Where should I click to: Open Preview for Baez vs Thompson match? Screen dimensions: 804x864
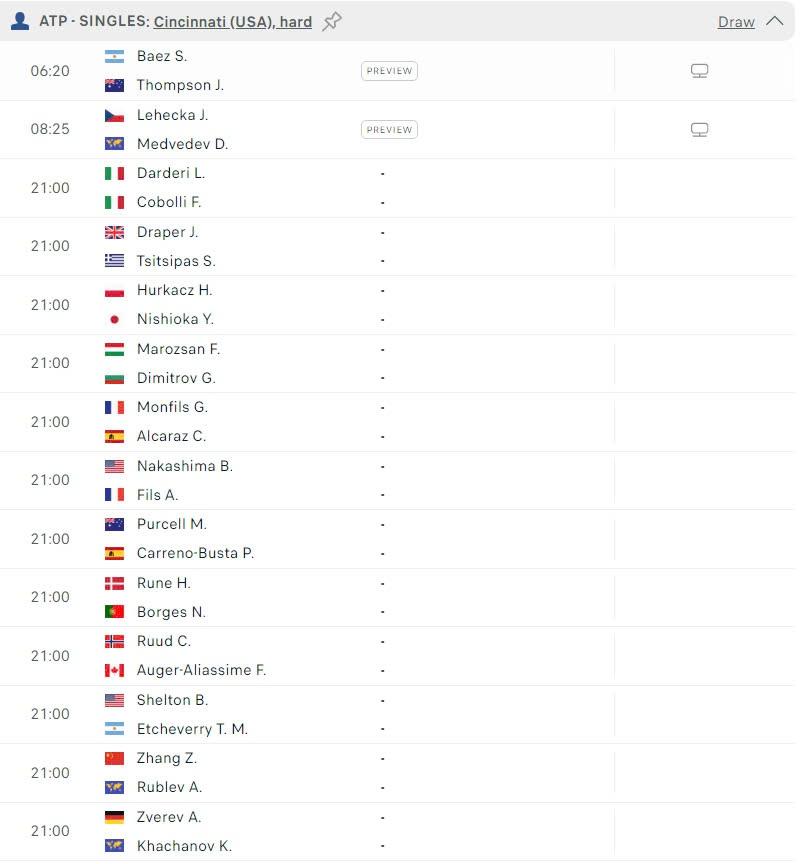pos(389,71)
